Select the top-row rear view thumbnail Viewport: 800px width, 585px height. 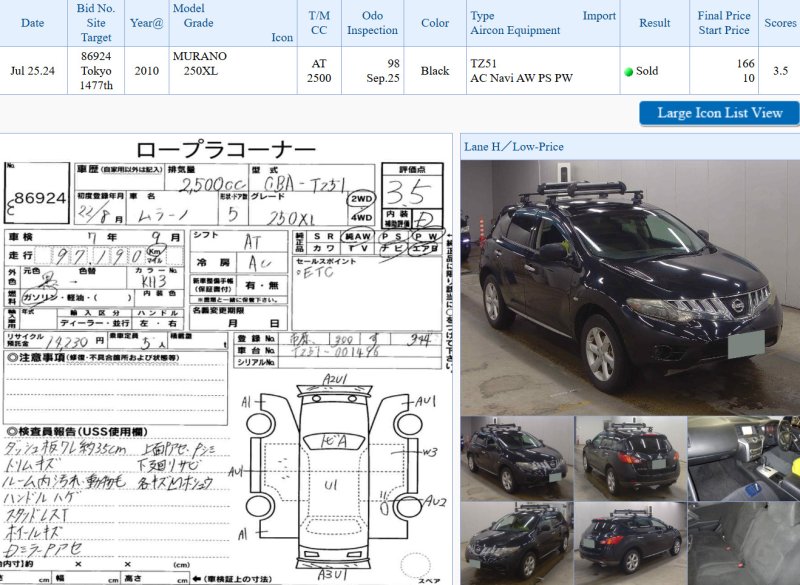coord(630,458)
